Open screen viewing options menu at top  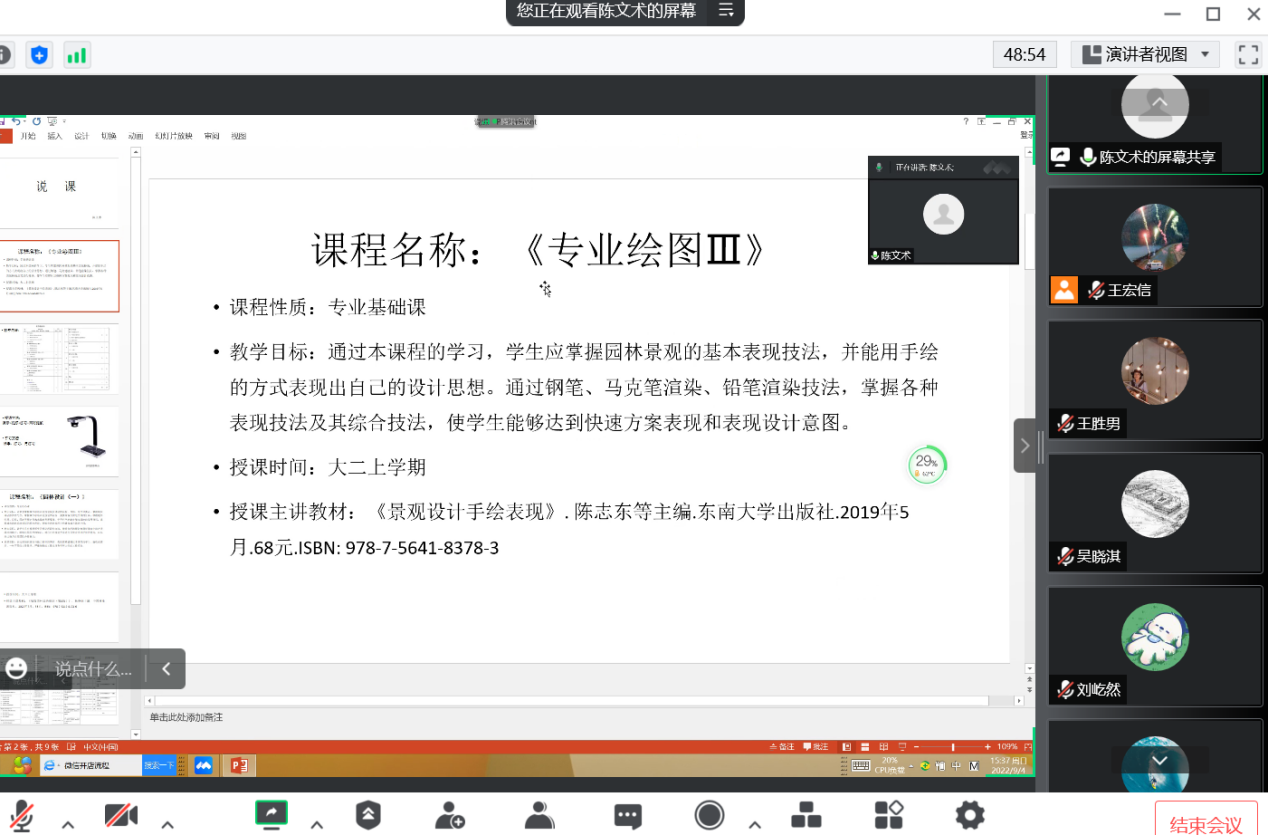pos(726,11)
